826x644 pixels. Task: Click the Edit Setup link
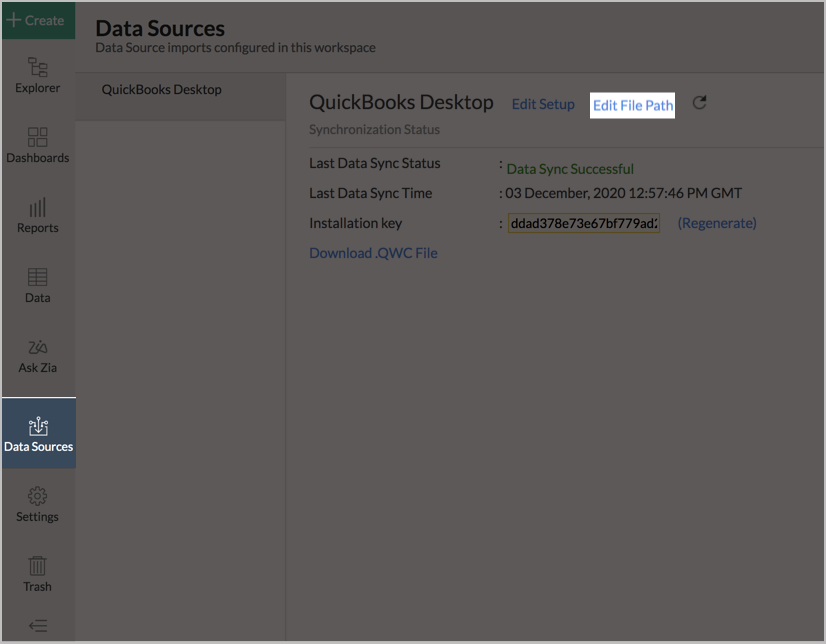[543, 104]
